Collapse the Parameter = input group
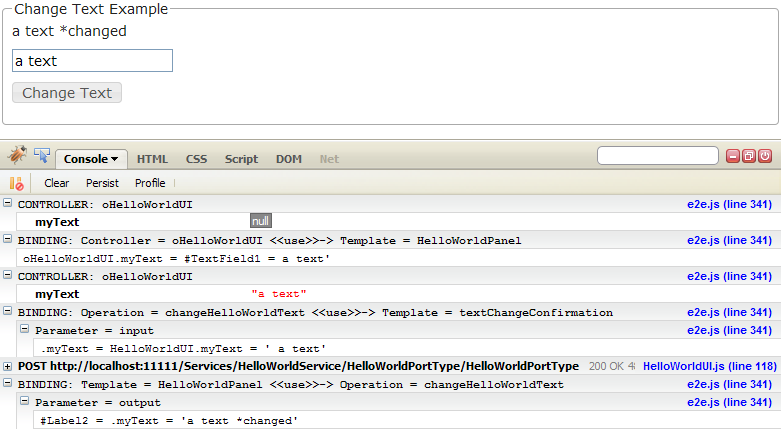Screen dimensions: 781x444 pos(26,330)
